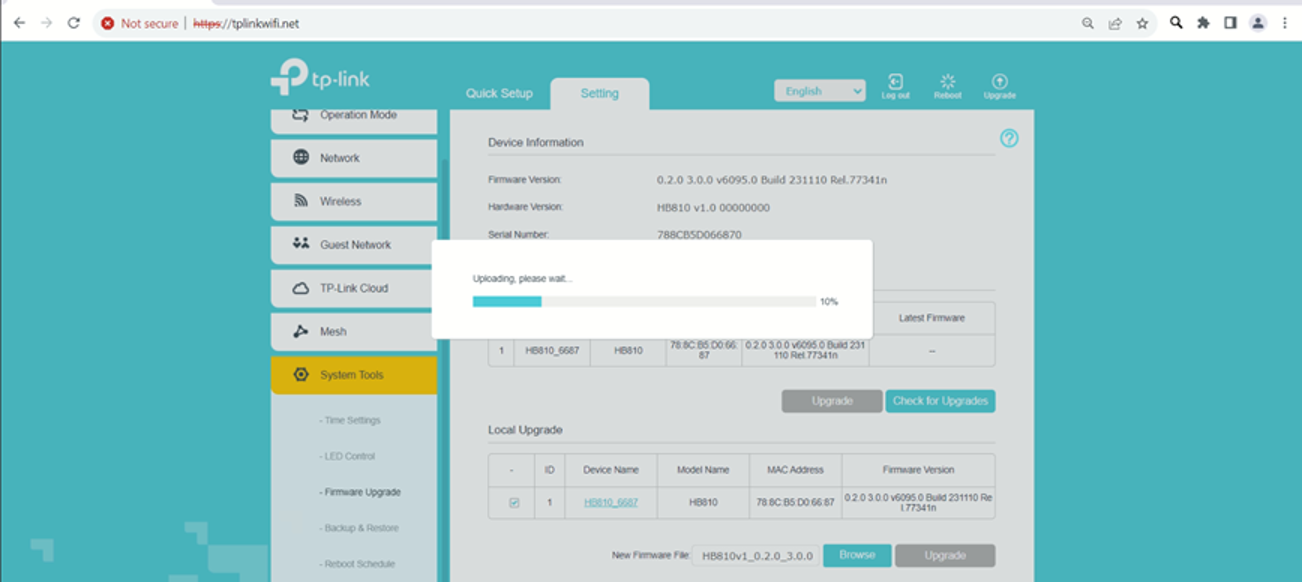The width and height of the screenshot is (1302, 582).
Task: Click the TP-Link Cloud icon
Action: click(x=300, y=288)
